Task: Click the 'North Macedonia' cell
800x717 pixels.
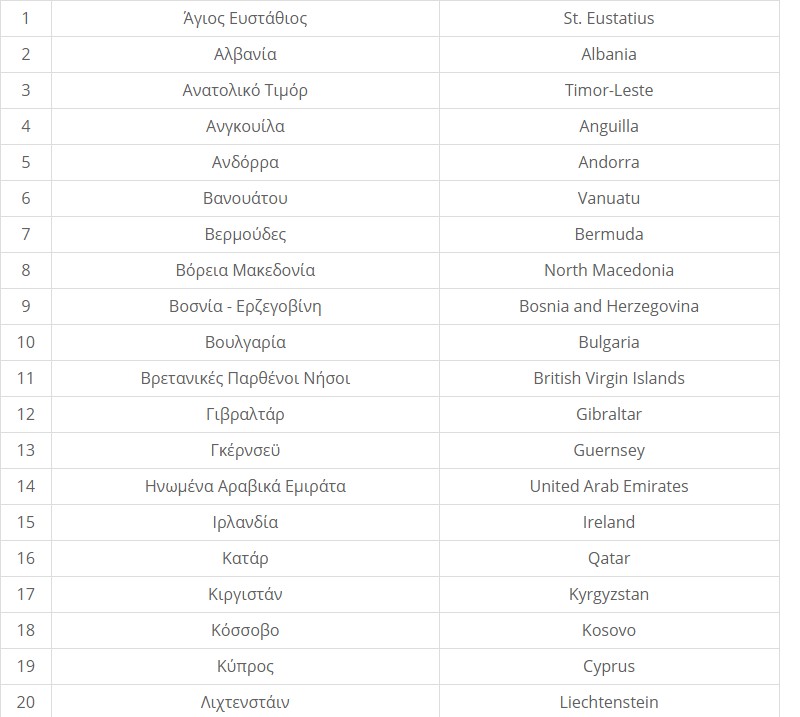Action: point(608,270)
